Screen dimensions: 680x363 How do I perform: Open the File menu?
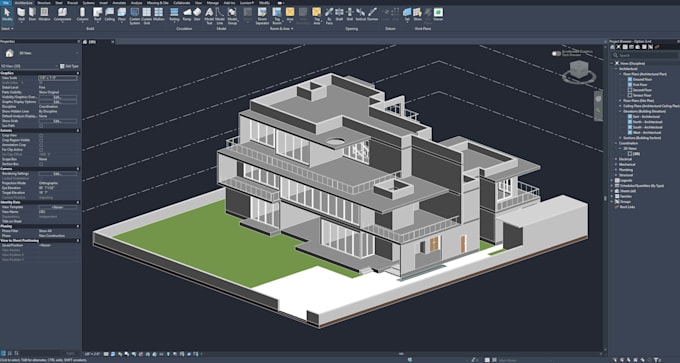(6, 3)
